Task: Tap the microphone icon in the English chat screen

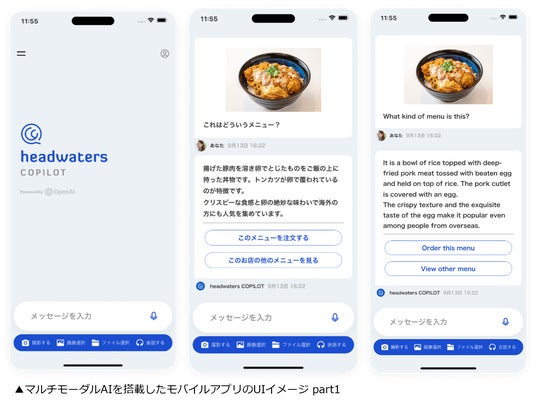Action: tap(506, 322)
